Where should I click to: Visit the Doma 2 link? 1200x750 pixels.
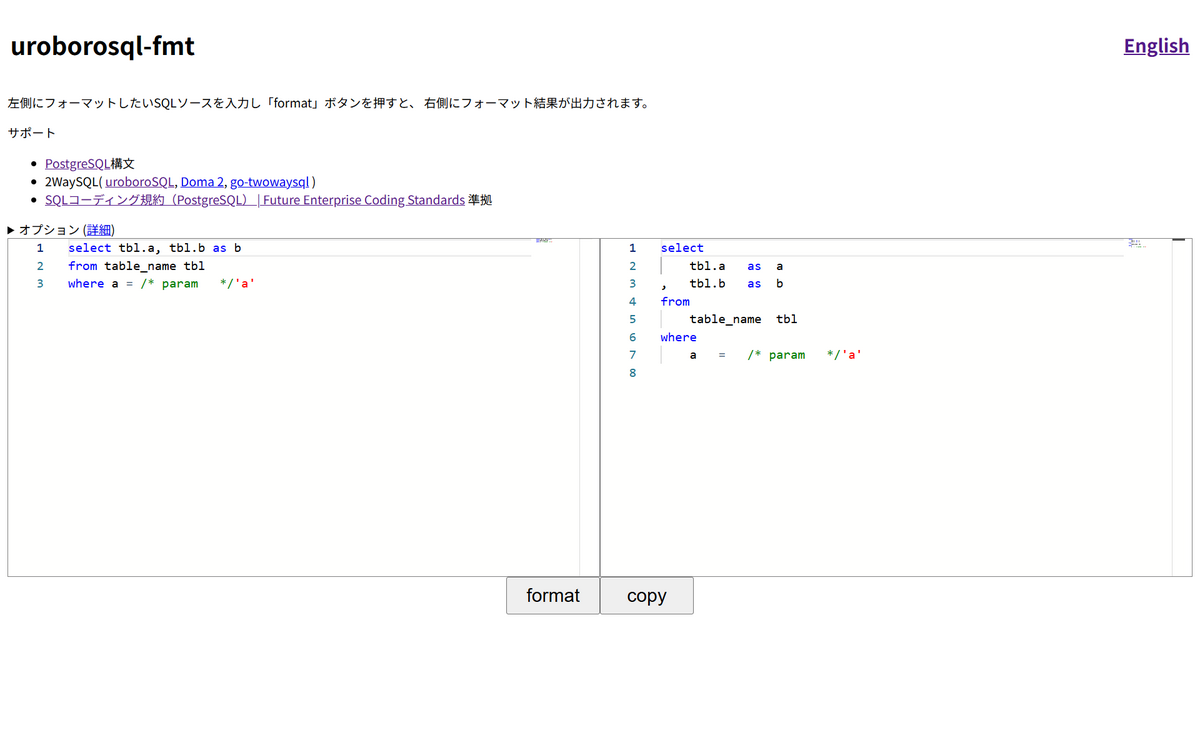coord(202,182)
